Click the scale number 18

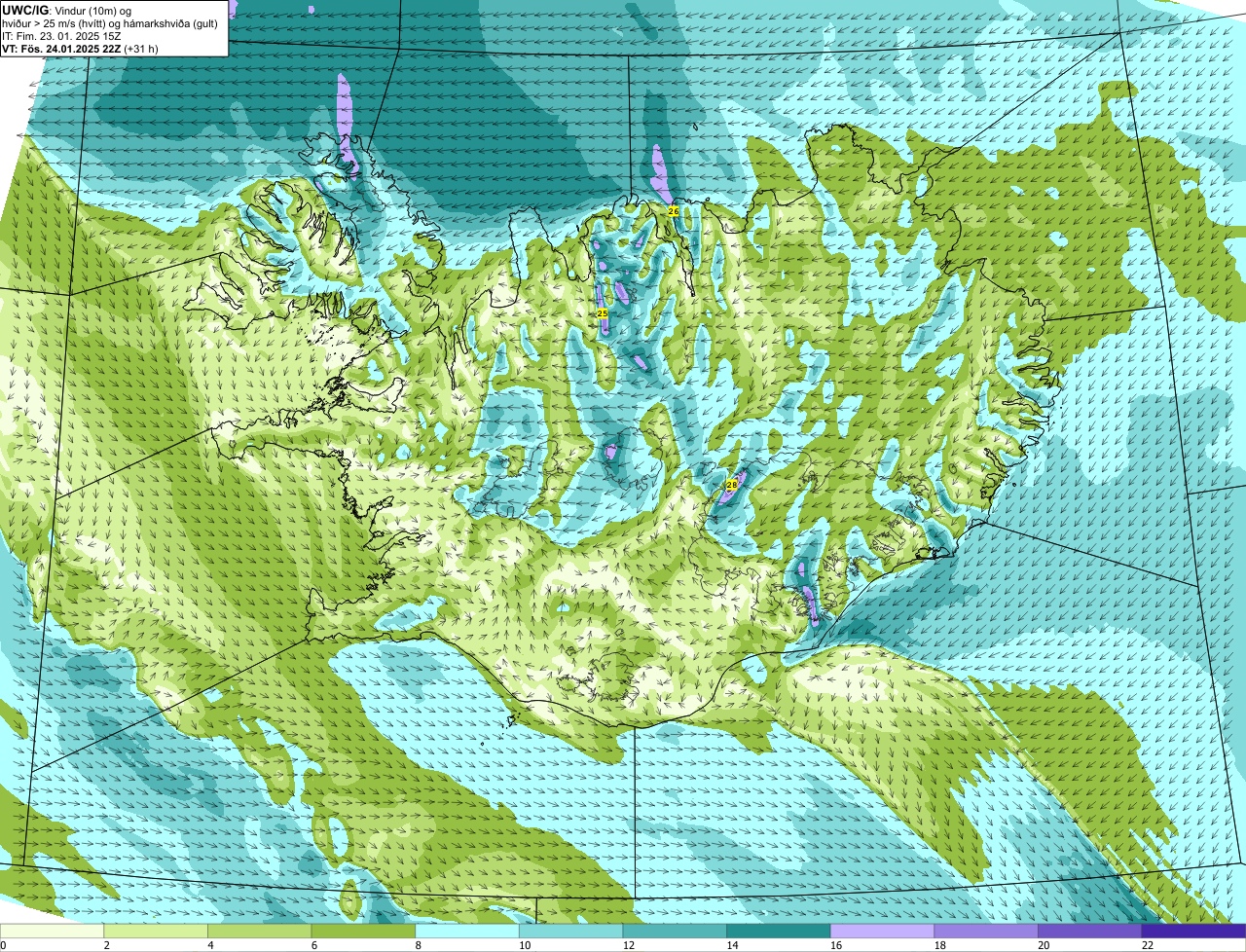(x=940, y=945)
